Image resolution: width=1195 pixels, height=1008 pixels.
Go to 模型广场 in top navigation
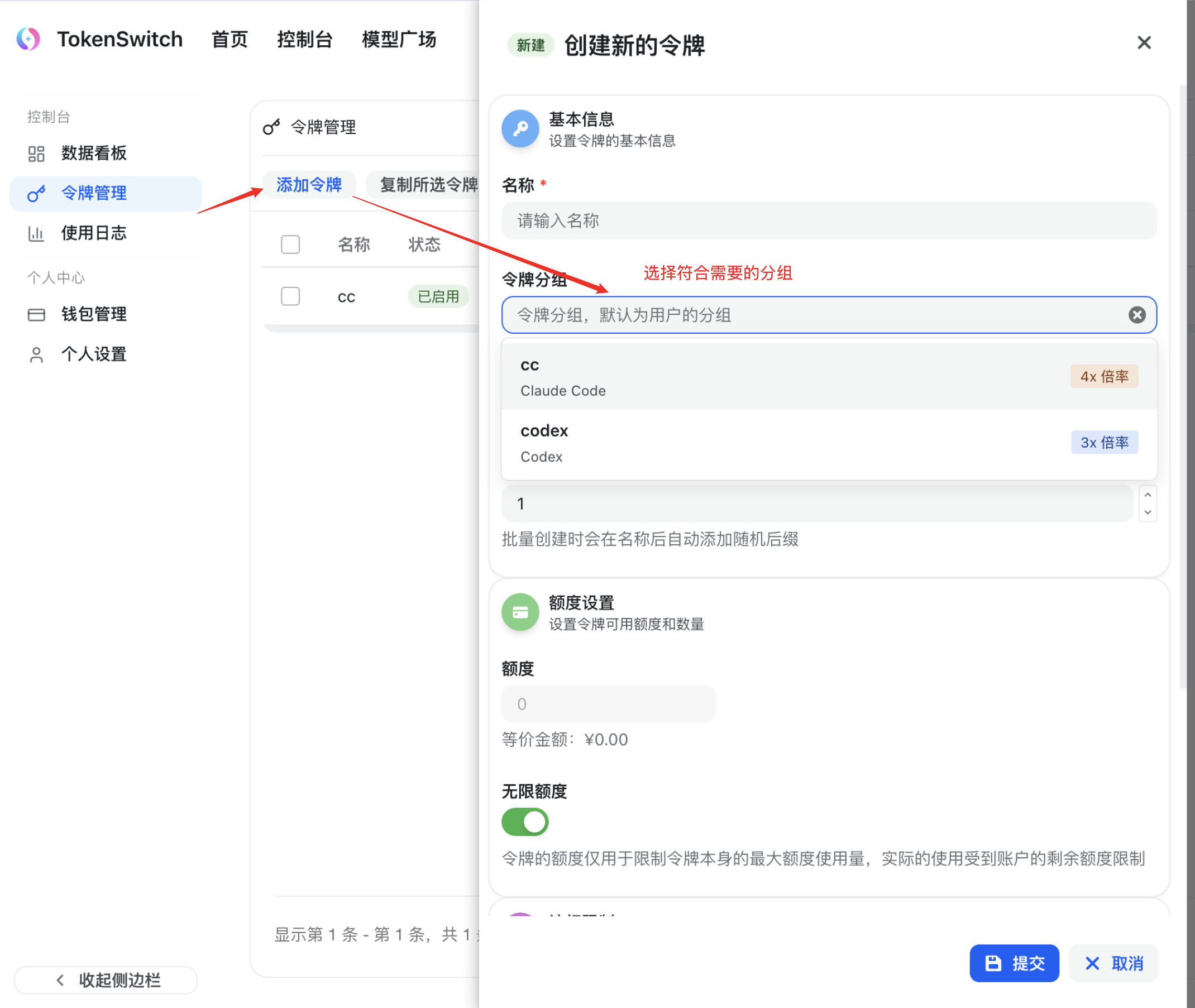(x=399, y=40)
